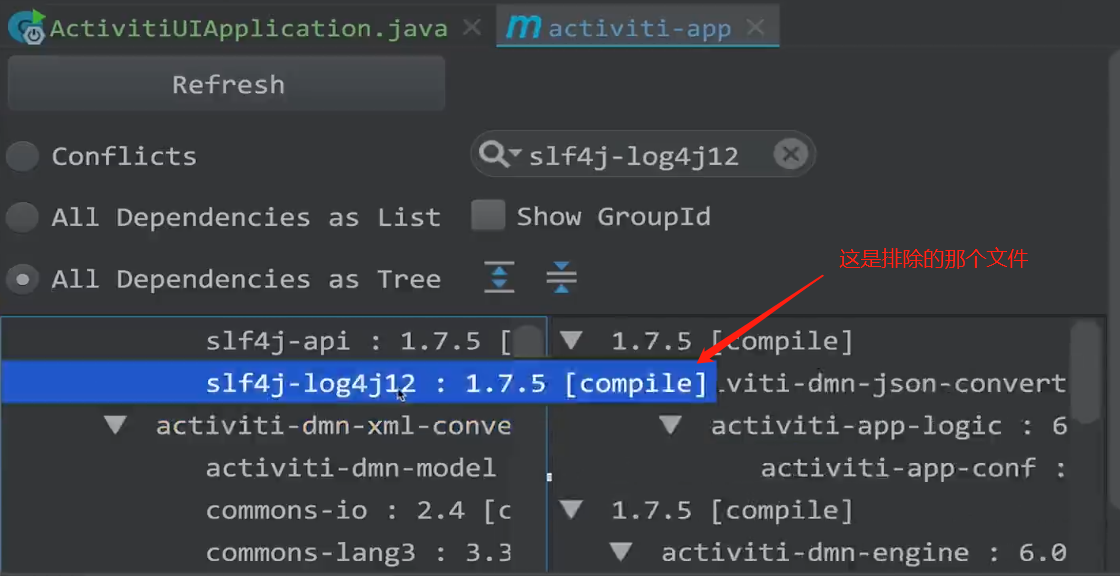This screenshot has width=1120, height=576.
Task: Close the activiti-app tab
Action: (756, 28)
